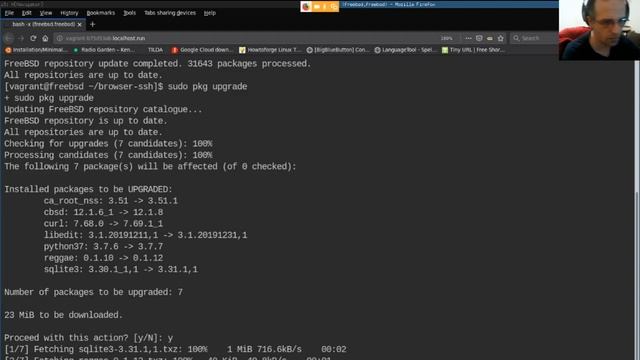Click 'Installed packages to be UPGRADED:' heading
This screenshot has height=360, width=640.
(x=88, y=189)
